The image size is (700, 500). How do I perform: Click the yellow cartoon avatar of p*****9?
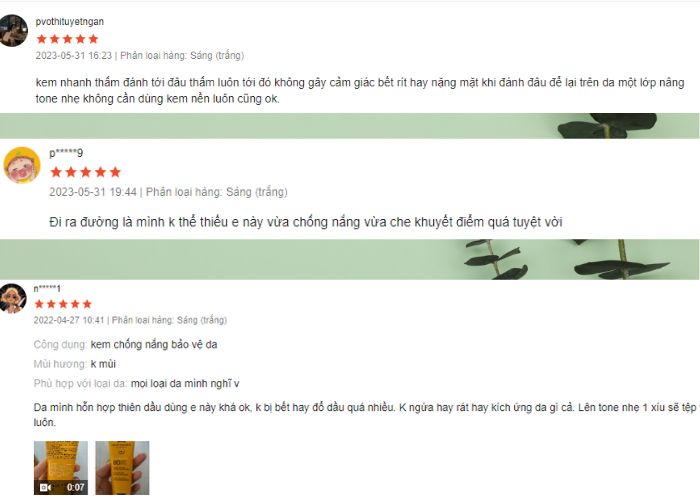pyautogui.click(x=22, y=165)
